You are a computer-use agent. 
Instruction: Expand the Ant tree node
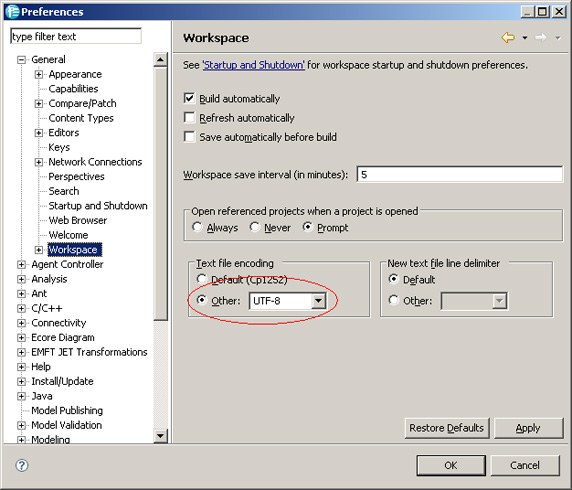22,294
